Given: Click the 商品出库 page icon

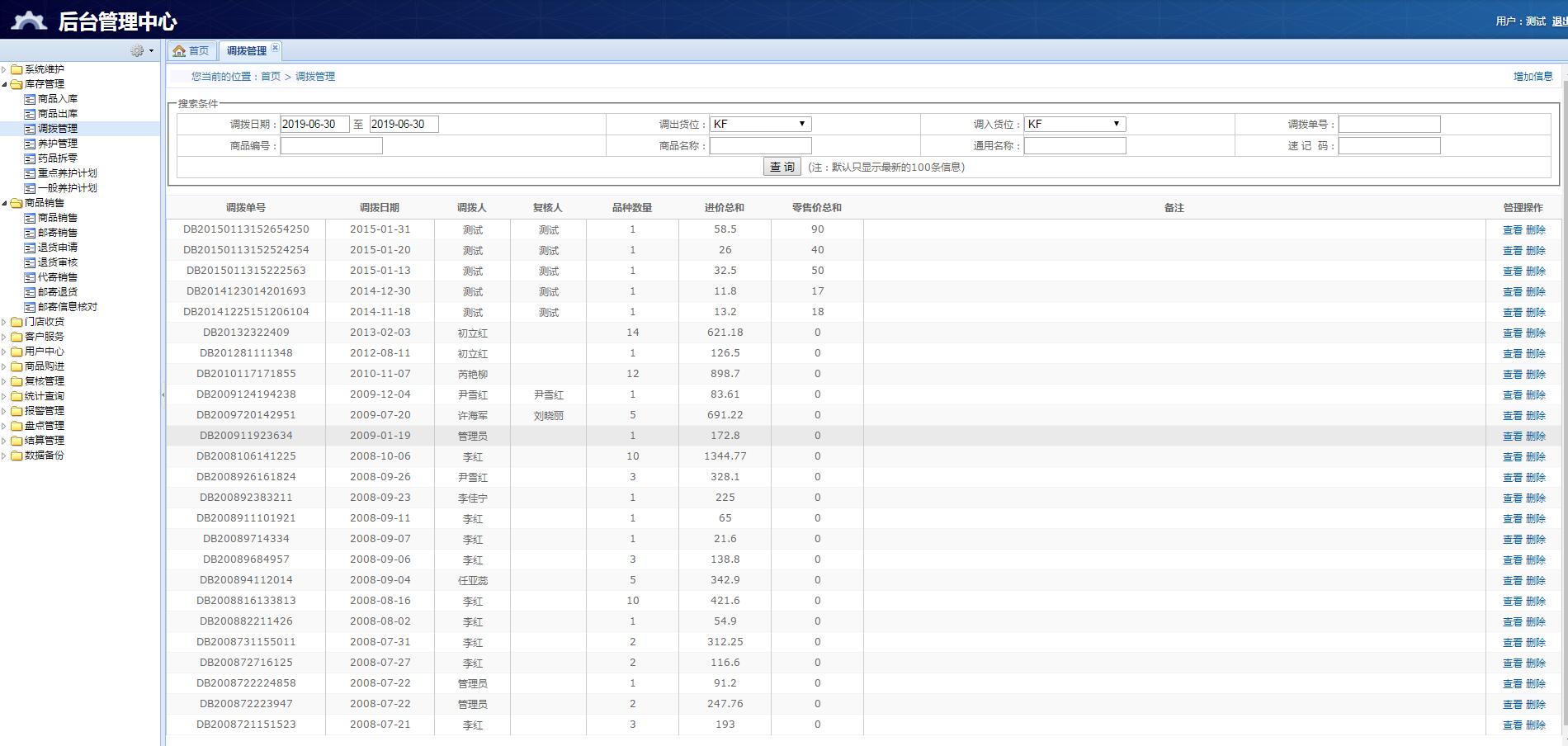Looking at the screenshot, I should [x=31, y=114].
